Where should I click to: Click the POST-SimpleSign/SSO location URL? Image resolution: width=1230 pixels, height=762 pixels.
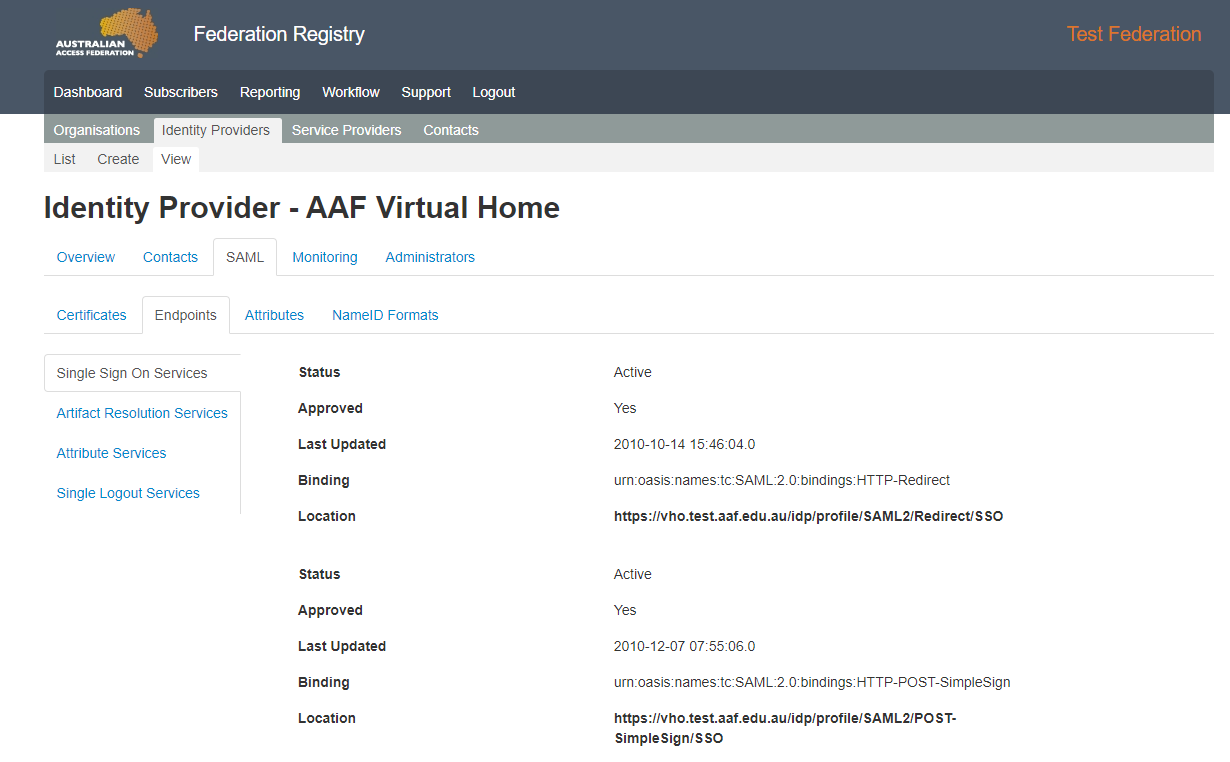coord(785,729)
